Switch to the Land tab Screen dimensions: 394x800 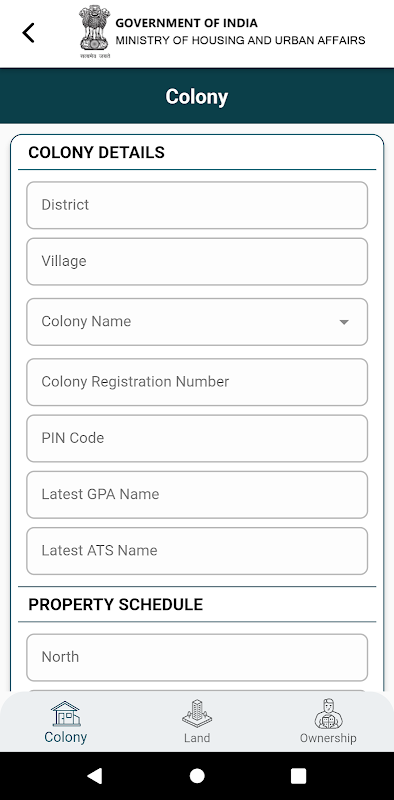pyautogui.click(x=197, y=721)
